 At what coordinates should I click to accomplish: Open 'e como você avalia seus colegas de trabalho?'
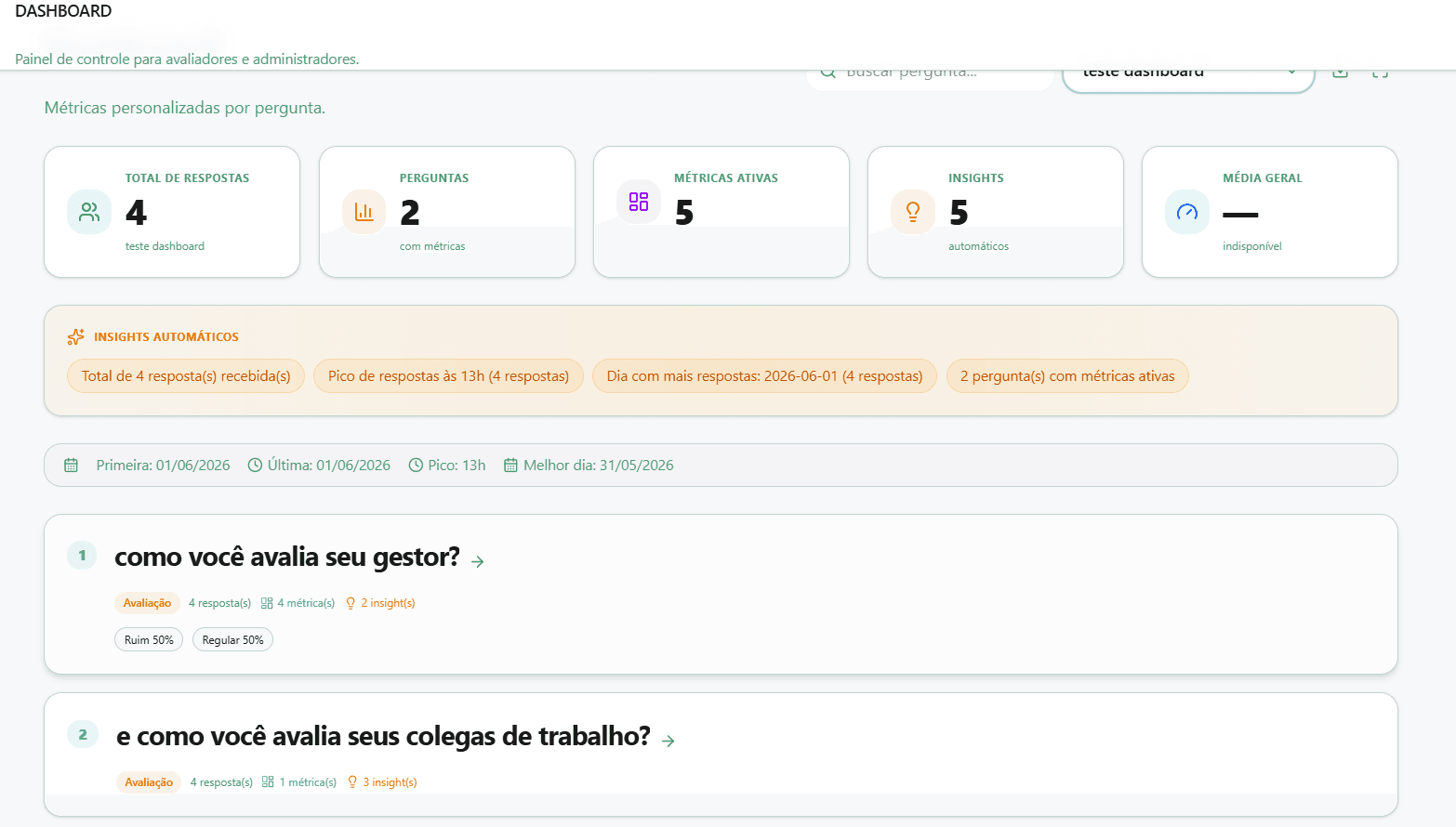pyautogui.click(x=383, y=736)
